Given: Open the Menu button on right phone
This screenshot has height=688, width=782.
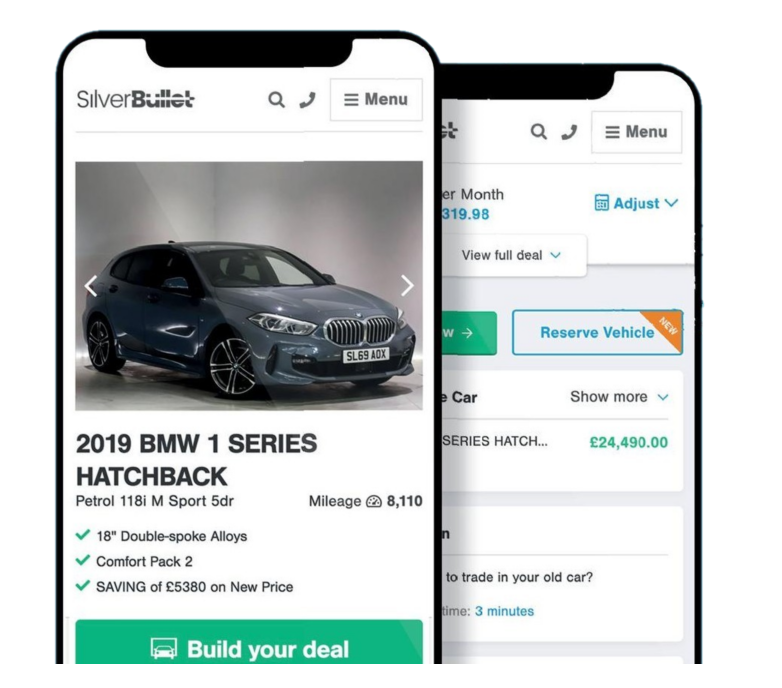Looking at the screenshot, I should point(636,132).
